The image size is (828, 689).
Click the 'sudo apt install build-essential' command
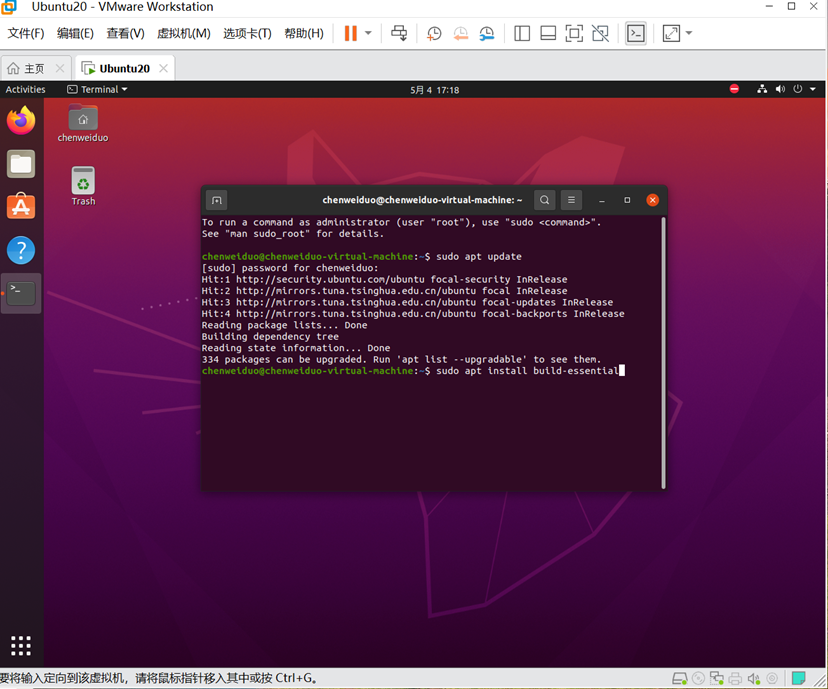coord(527,371)
